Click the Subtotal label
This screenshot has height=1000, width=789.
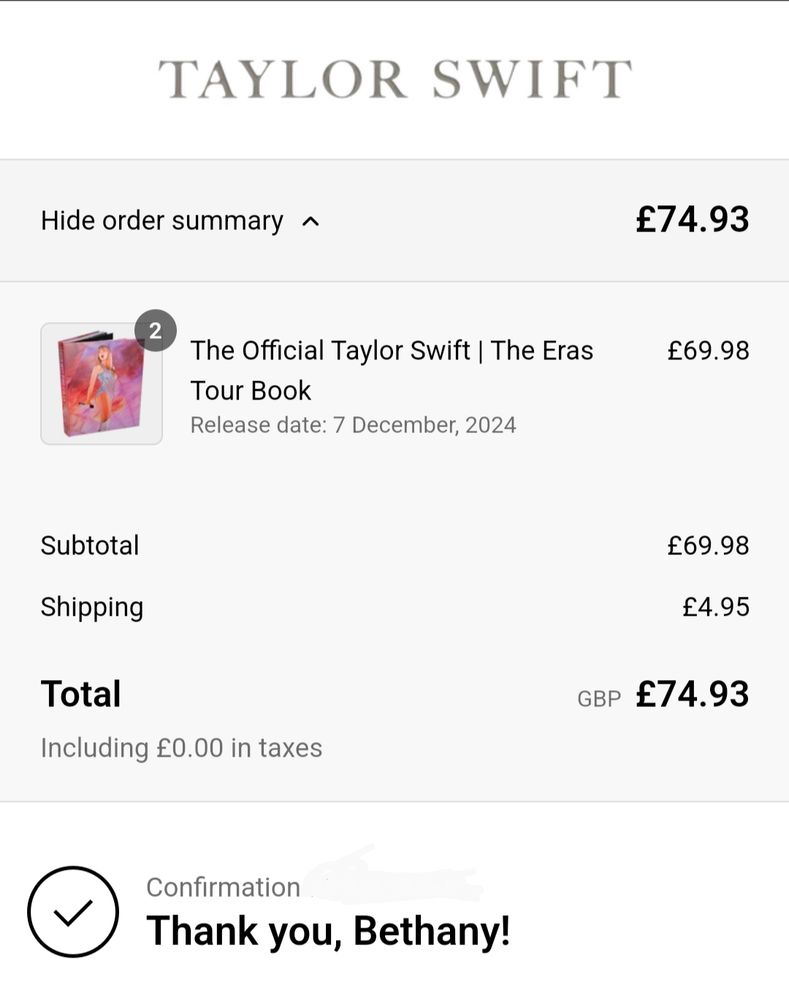click(x=90, y=546)
